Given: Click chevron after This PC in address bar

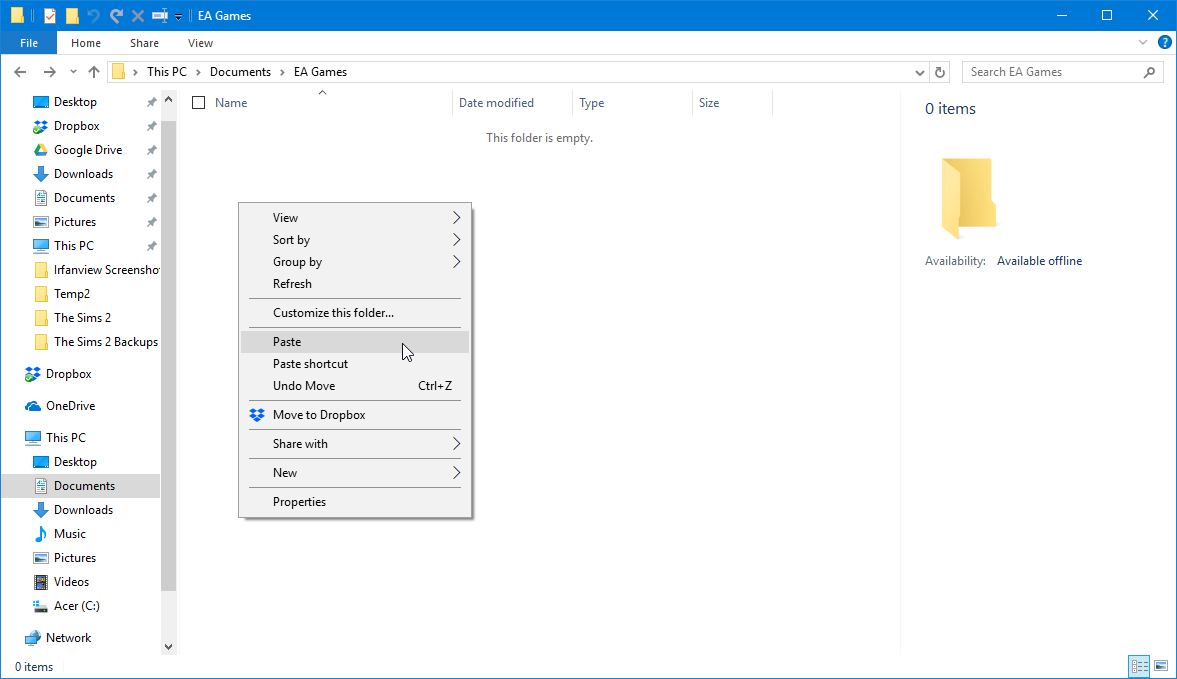Looking at the screenshot, I should pos(198,72).
